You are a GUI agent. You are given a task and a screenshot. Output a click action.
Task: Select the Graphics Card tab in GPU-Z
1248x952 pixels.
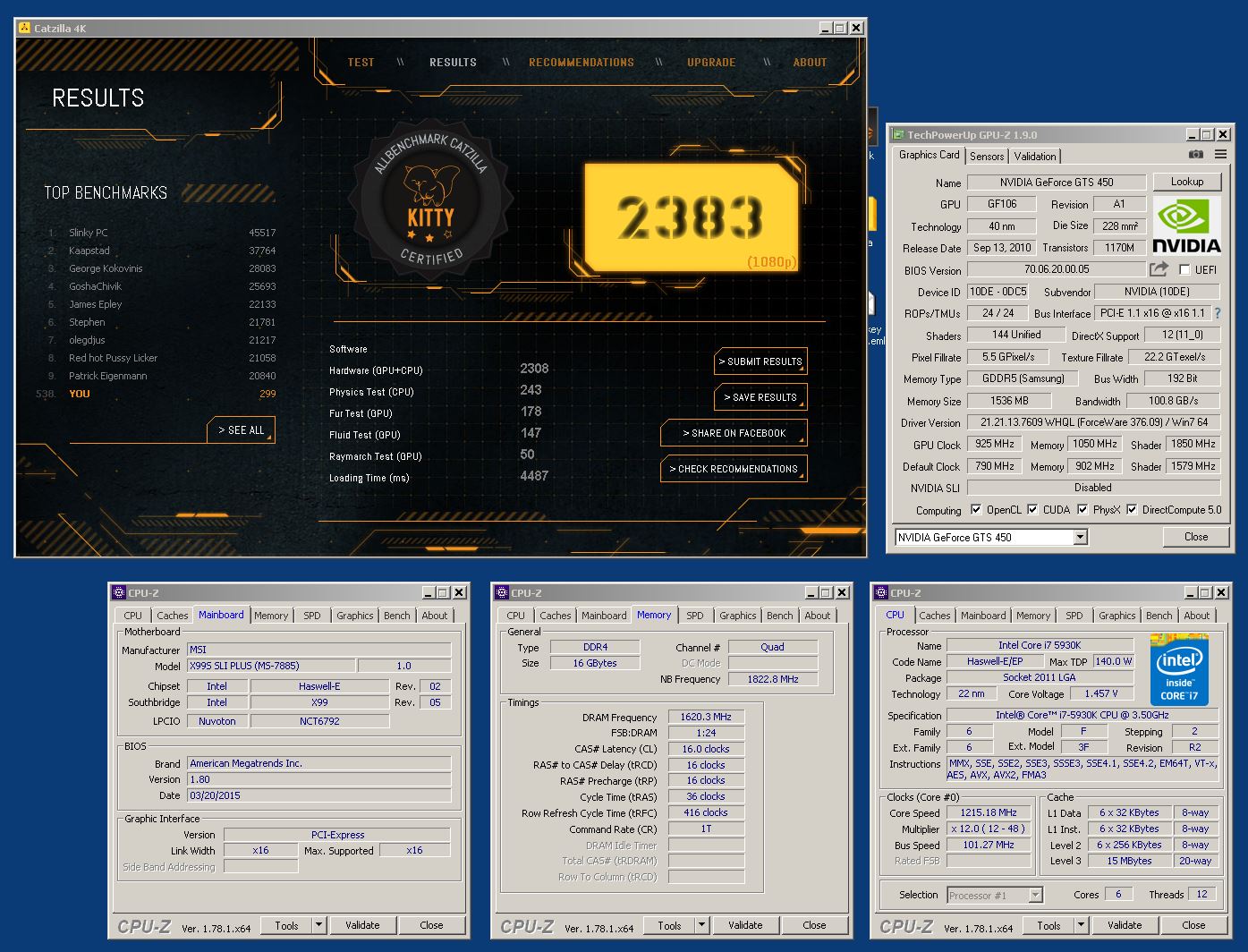point(929,155)
